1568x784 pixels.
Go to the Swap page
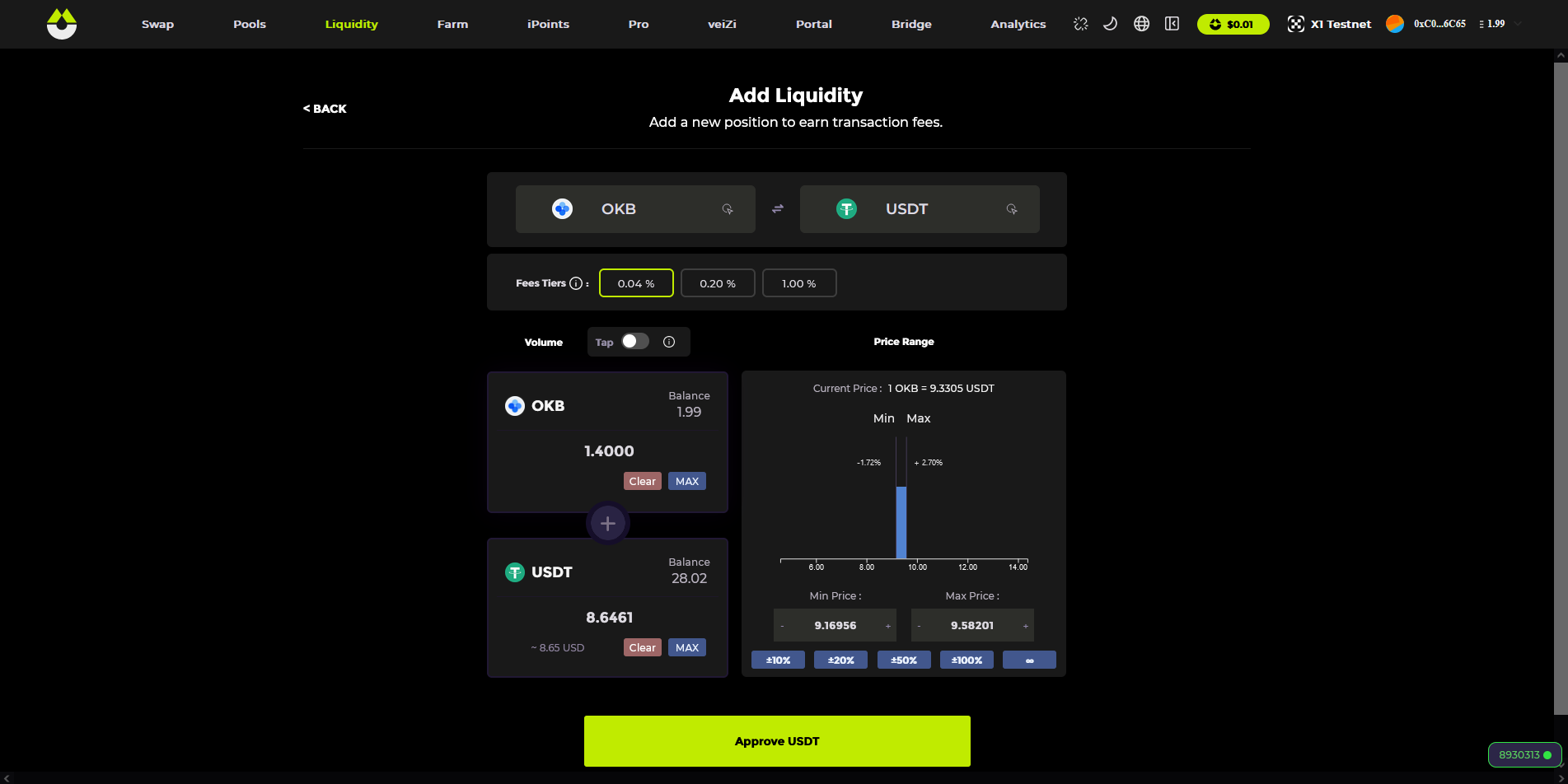157,24
